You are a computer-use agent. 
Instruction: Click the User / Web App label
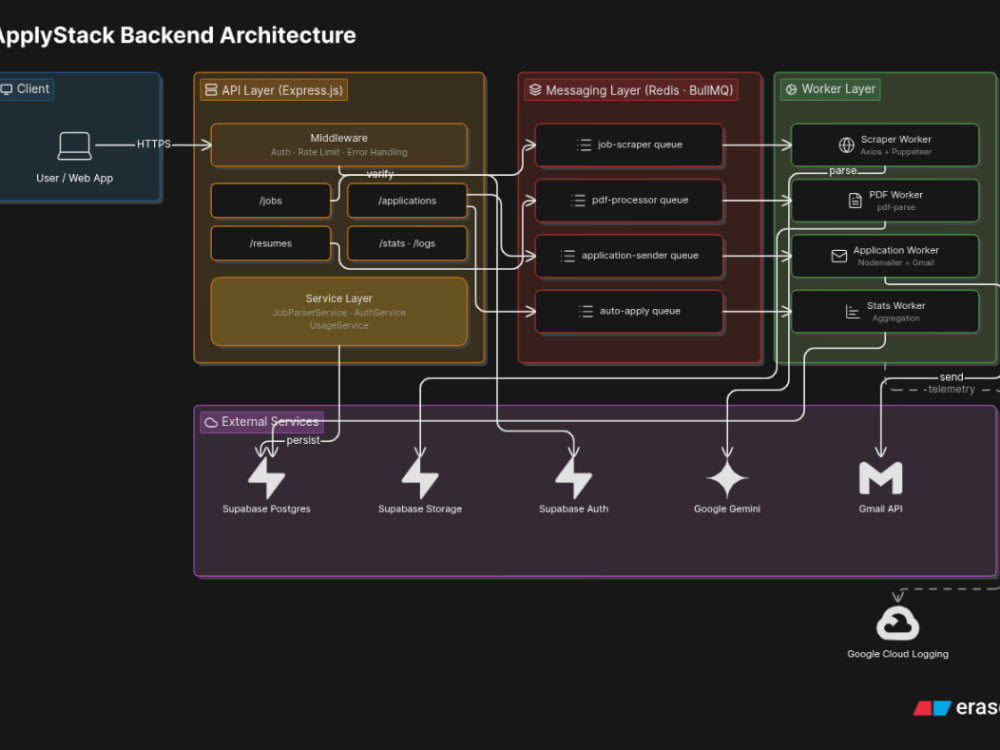click(75, 179)
